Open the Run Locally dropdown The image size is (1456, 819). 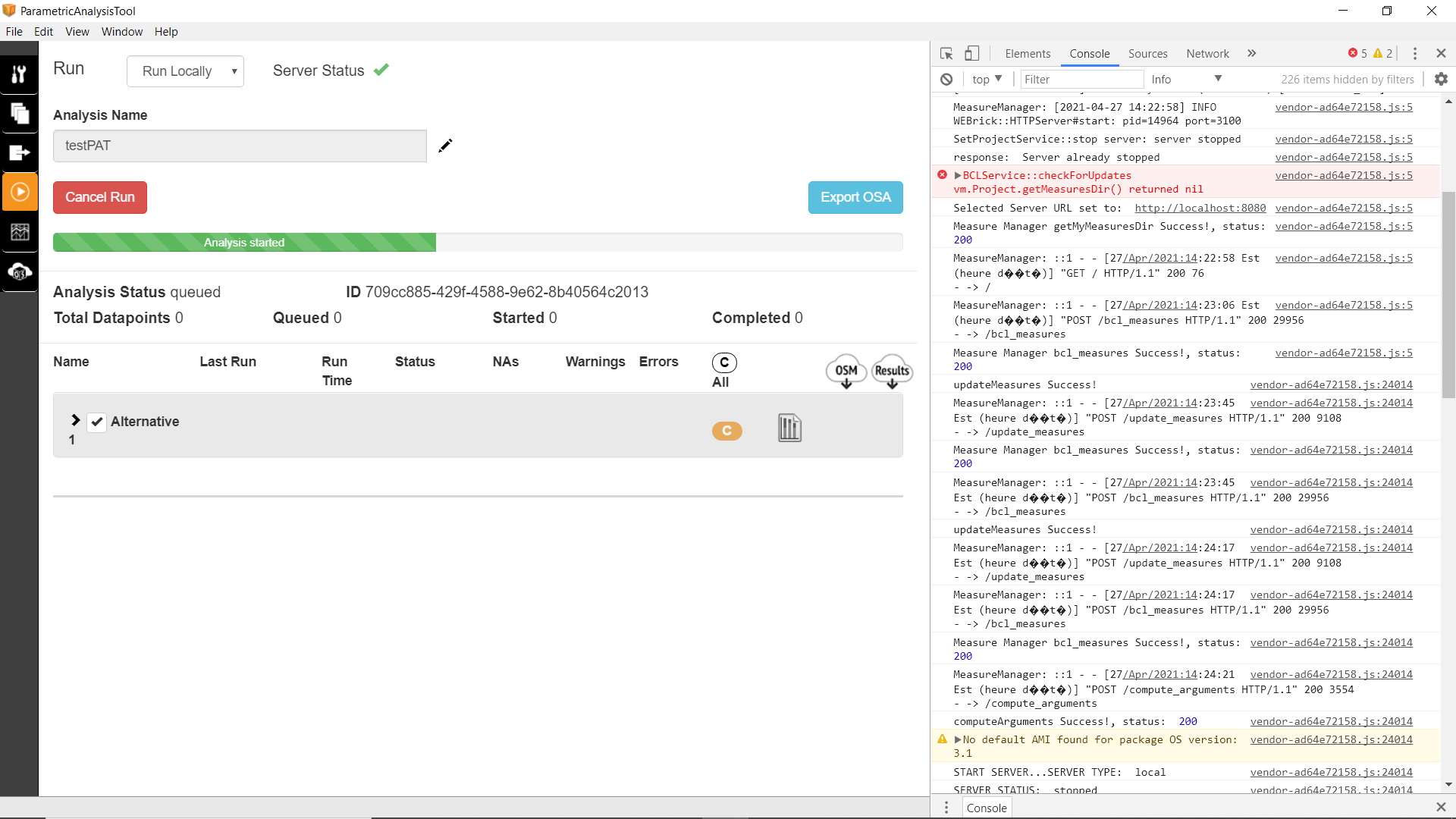(x=185, y=71)
